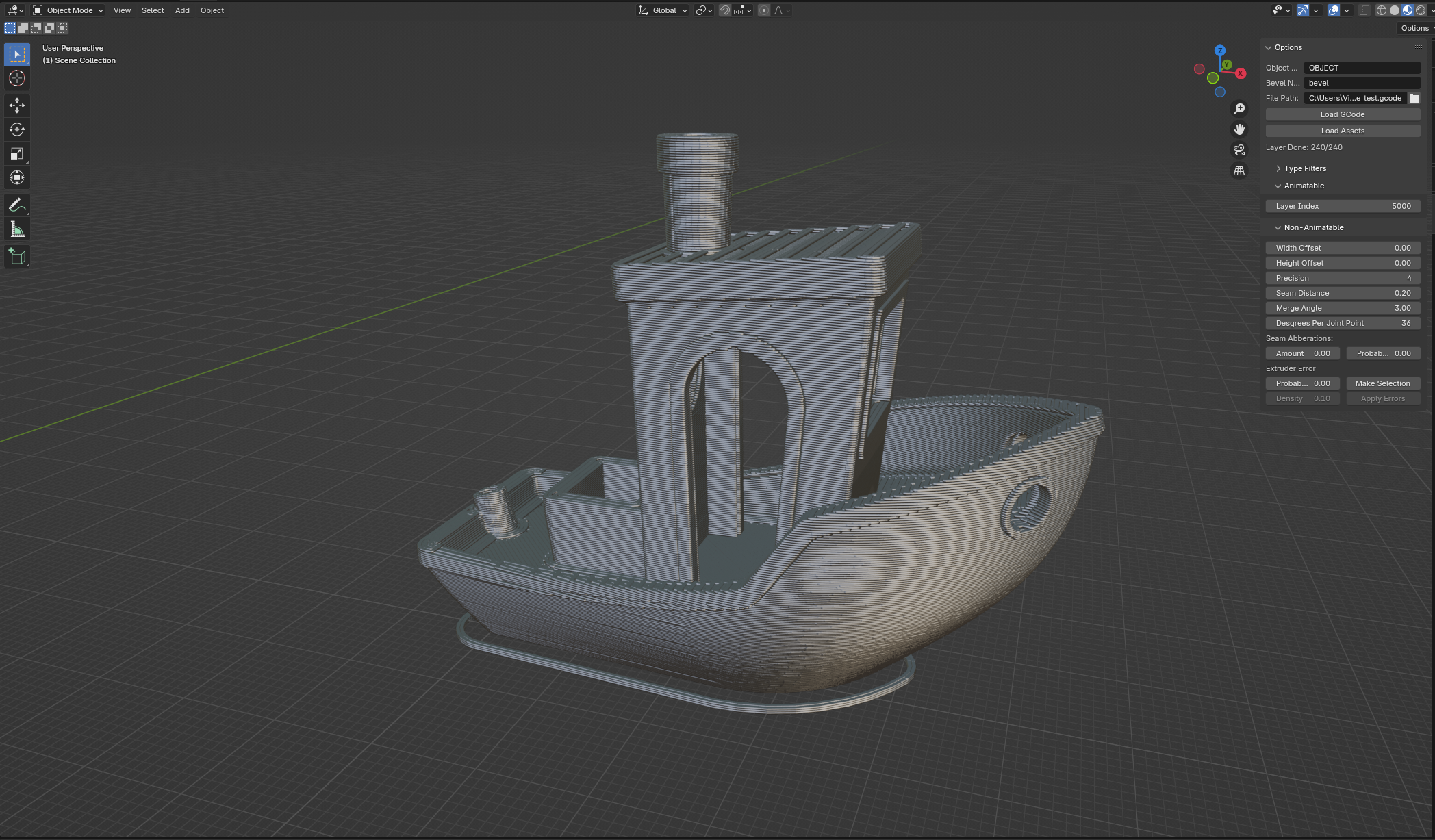
Task: Choose the 3D Cursor tool
Action: pyautogui.click(x=17, y=78)
